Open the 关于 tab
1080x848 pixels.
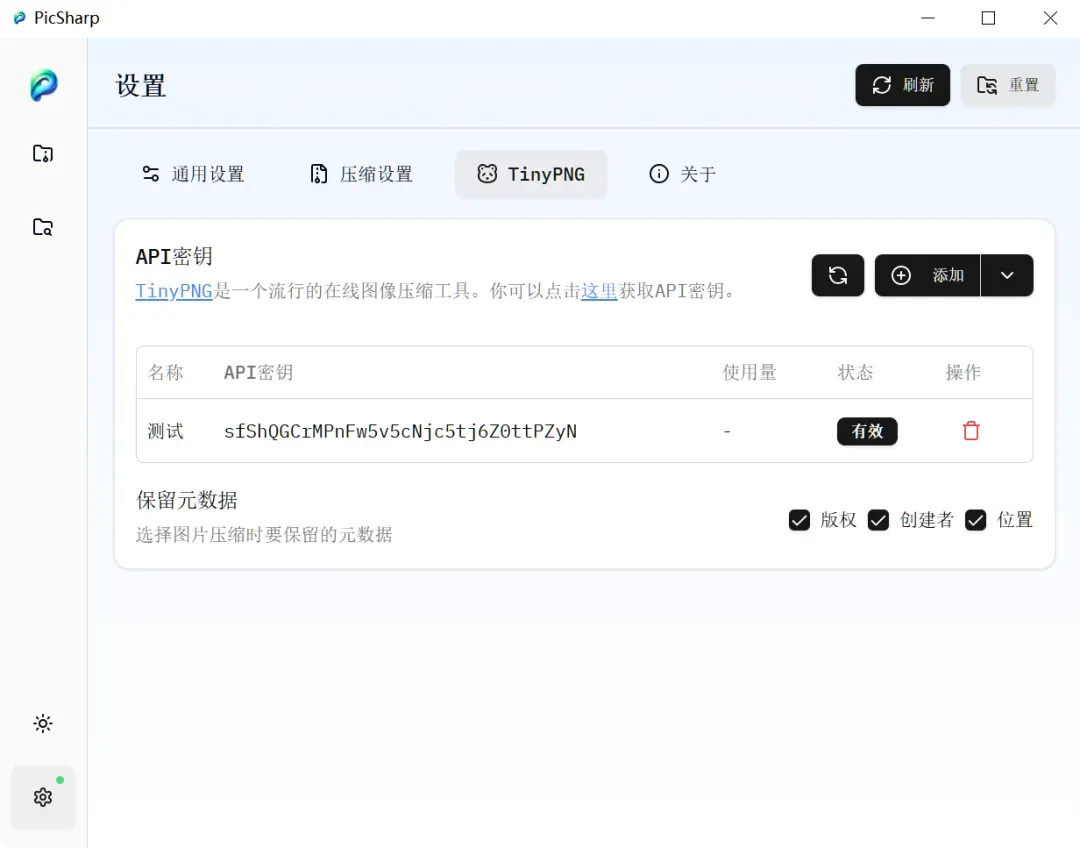[x=683, y=174]
